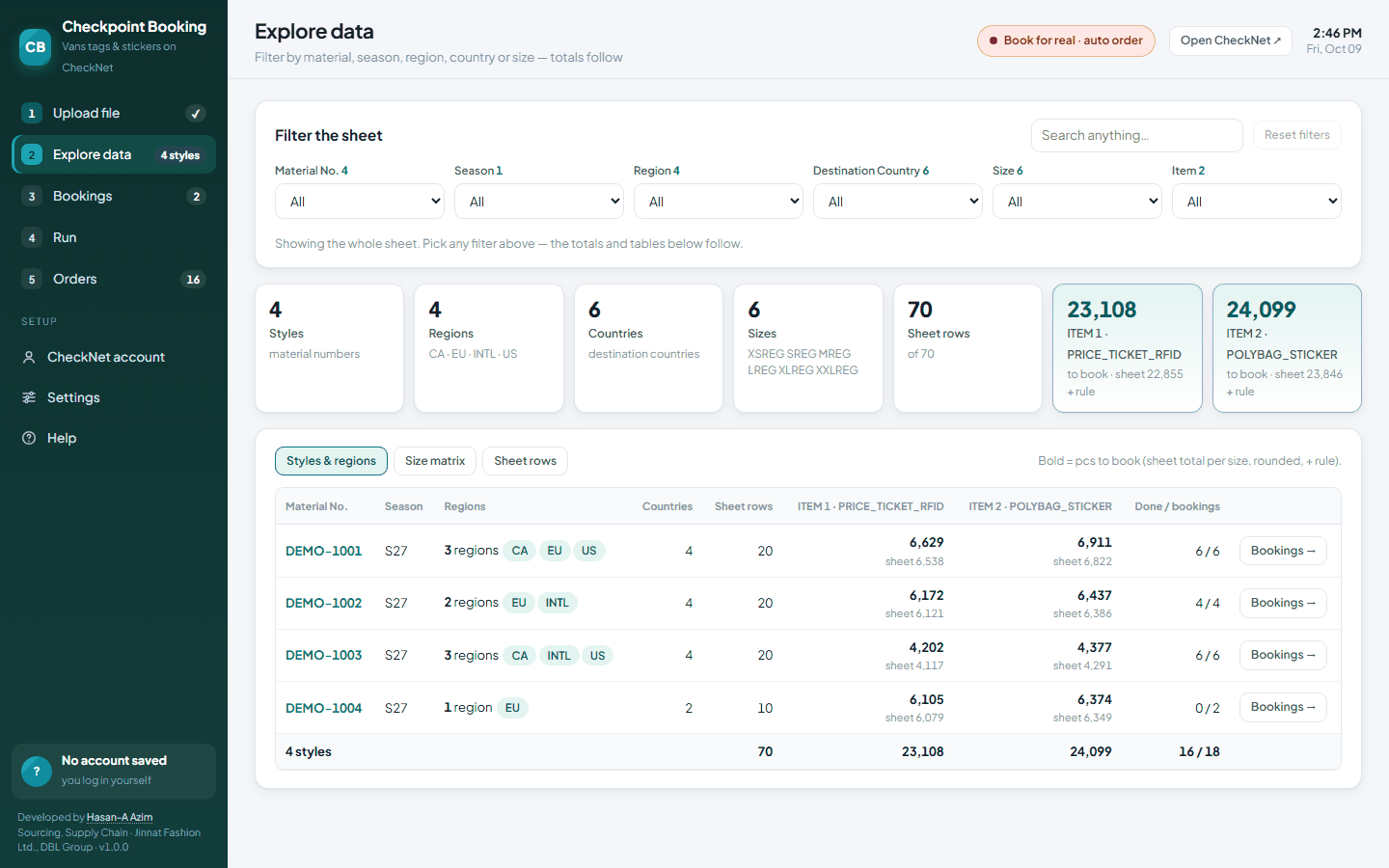Open the CheckNet account person icon
The height and width of the screenshot is (868, 1389).
tap(29, 357)
